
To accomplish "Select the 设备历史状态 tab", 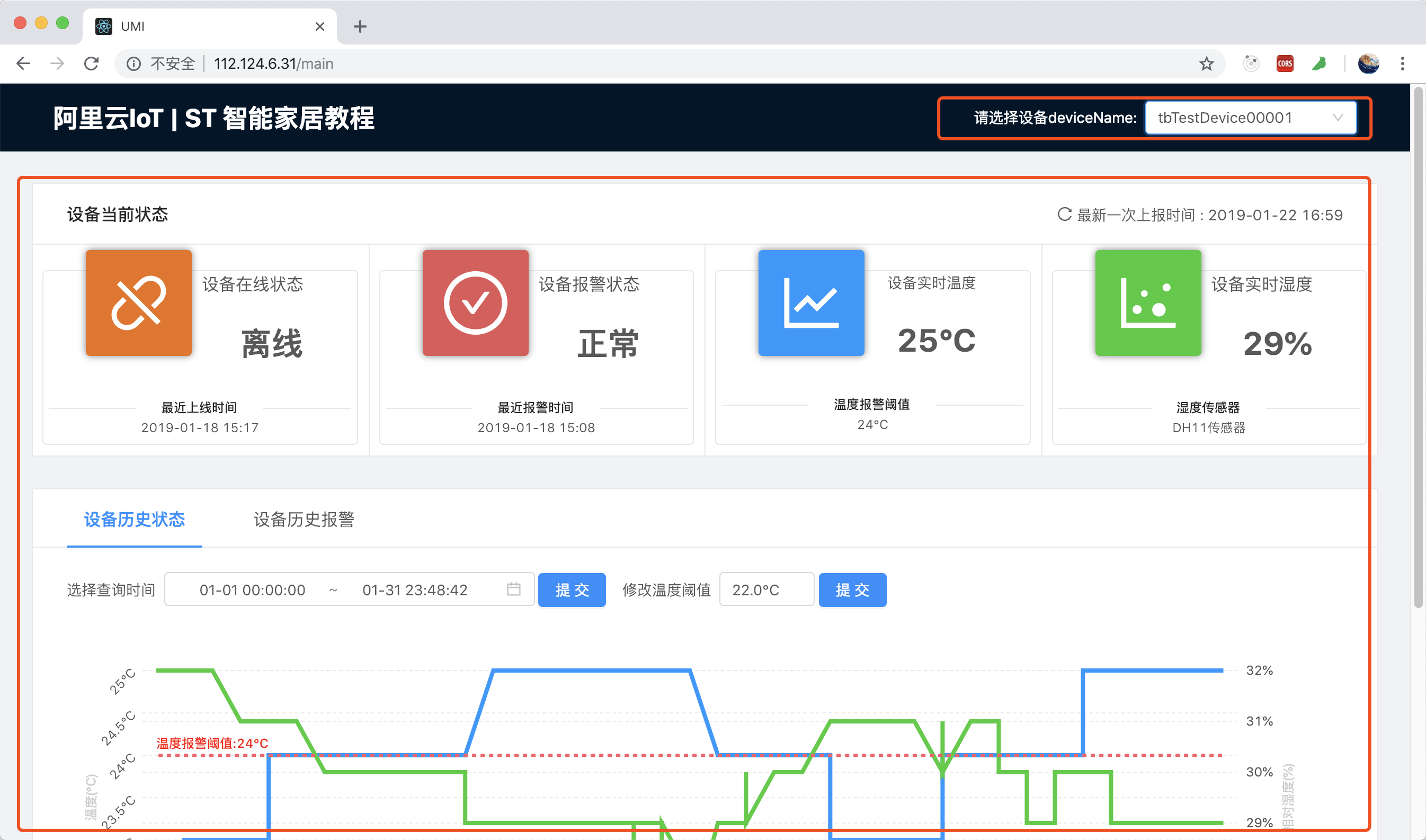I will pos(134,519).
